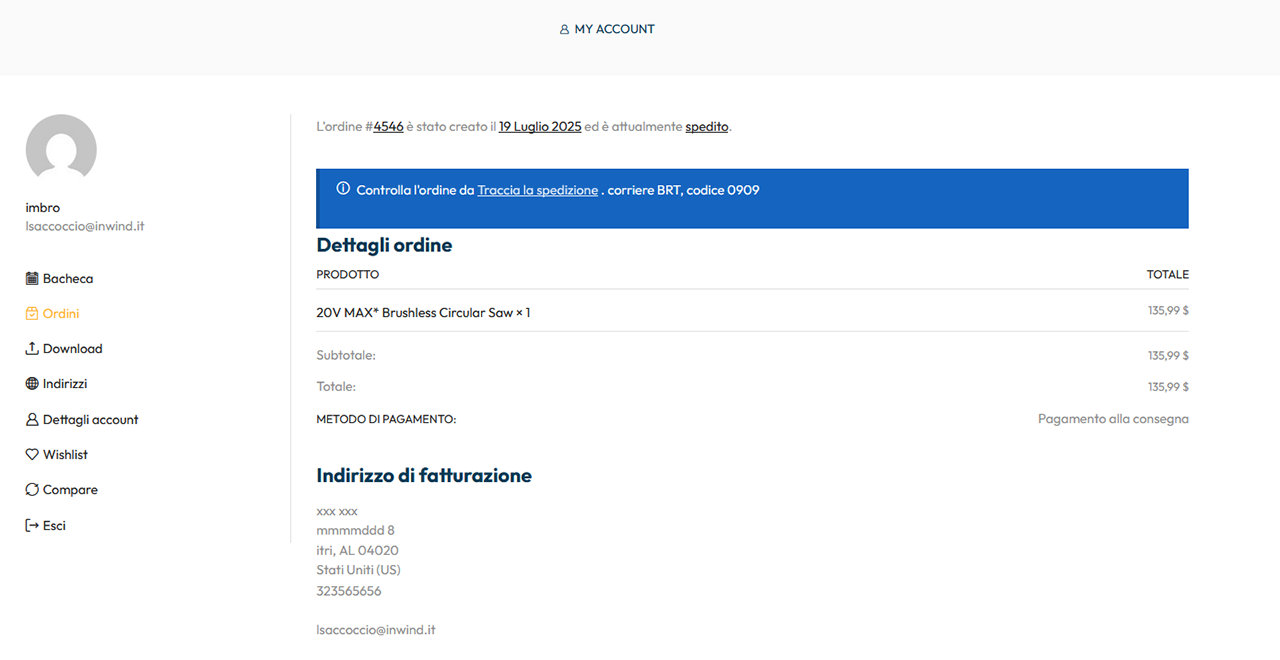Click the Subtotale label
Viewport: 1280px width, 660px height.
(x=346, y=355)
